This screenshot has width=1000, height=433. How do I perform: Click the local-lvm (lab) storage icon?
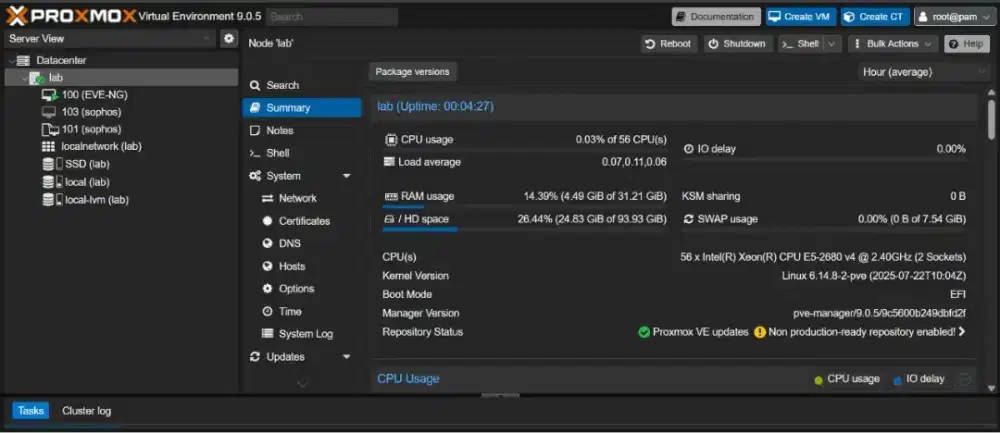pyautogui.click(x=52, y=200)
